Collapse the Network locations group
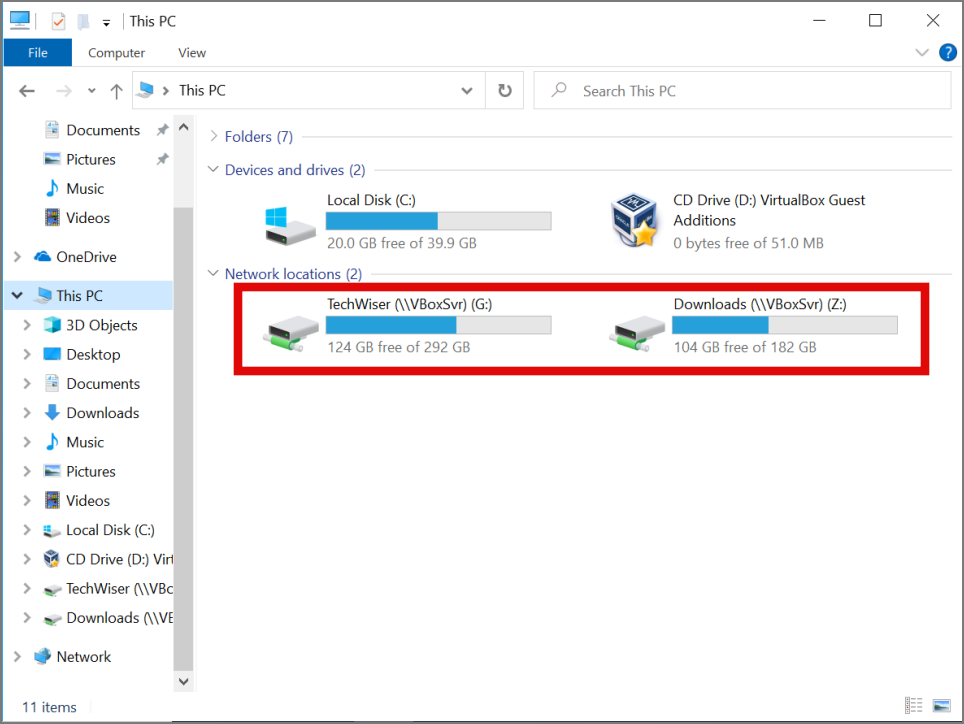 pos(213,273)
